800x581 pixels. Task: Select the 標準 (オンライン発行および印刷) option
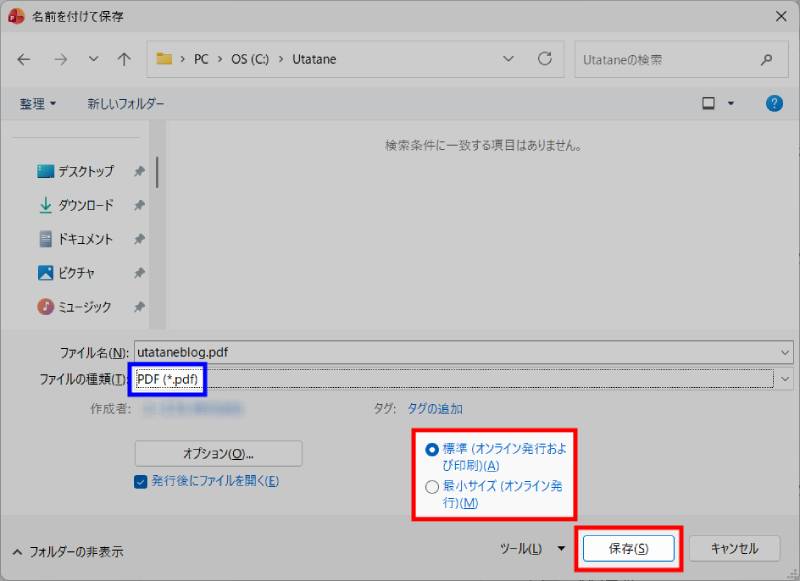tap(432, 446)
